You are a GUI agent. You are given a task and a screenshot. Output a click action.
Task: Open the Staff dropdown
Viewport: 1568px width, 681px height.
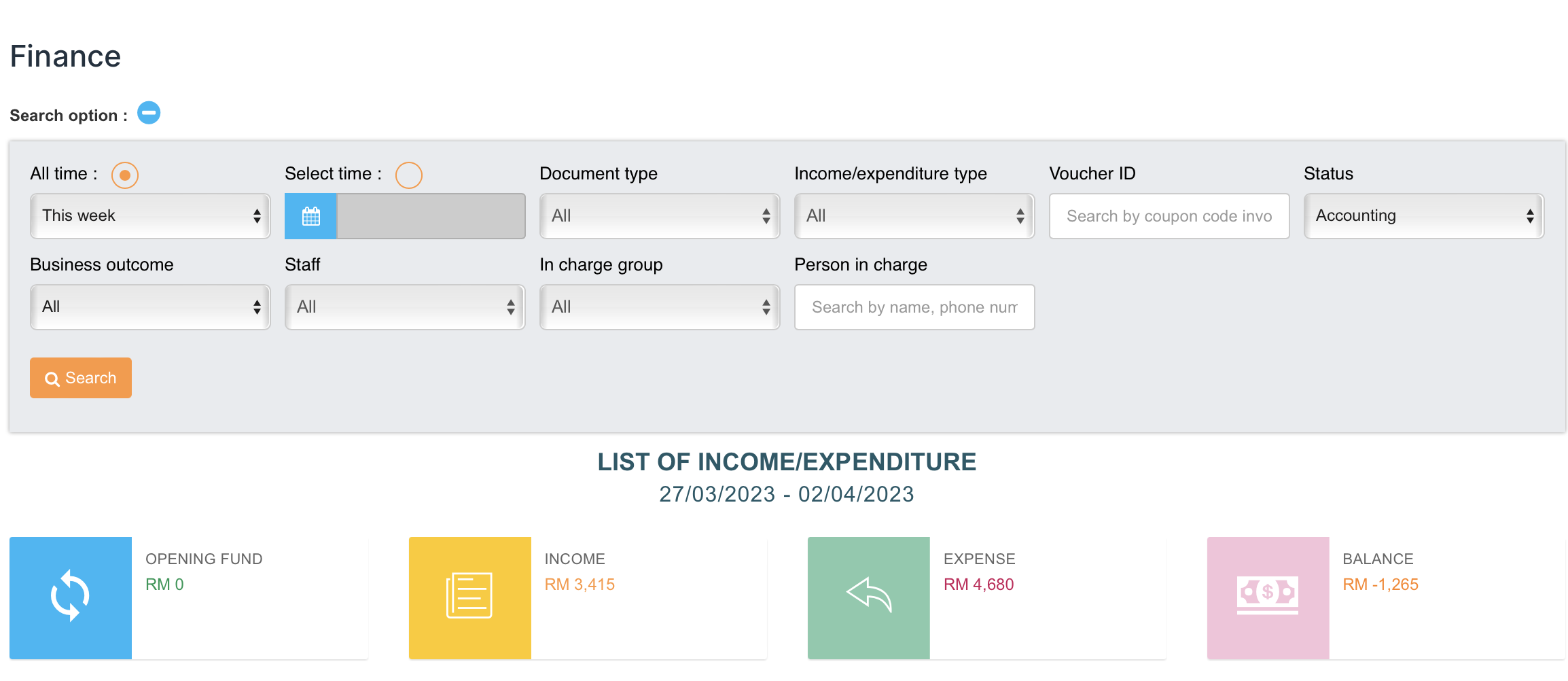[x=405, y=307]
